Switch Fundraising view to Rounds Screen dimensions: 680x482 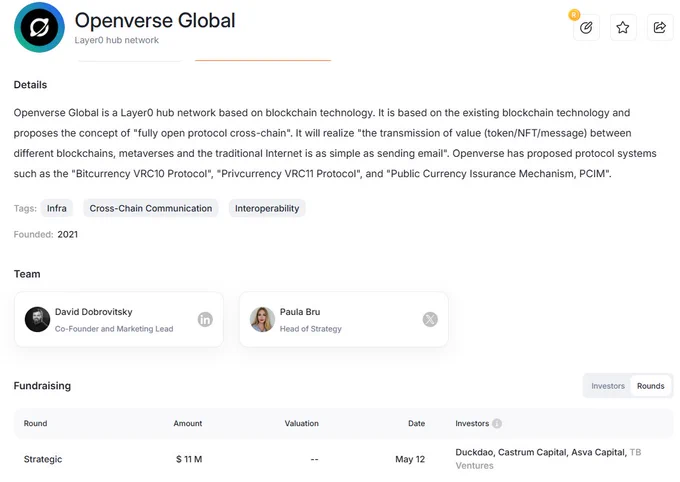click(x=650, y=386)
